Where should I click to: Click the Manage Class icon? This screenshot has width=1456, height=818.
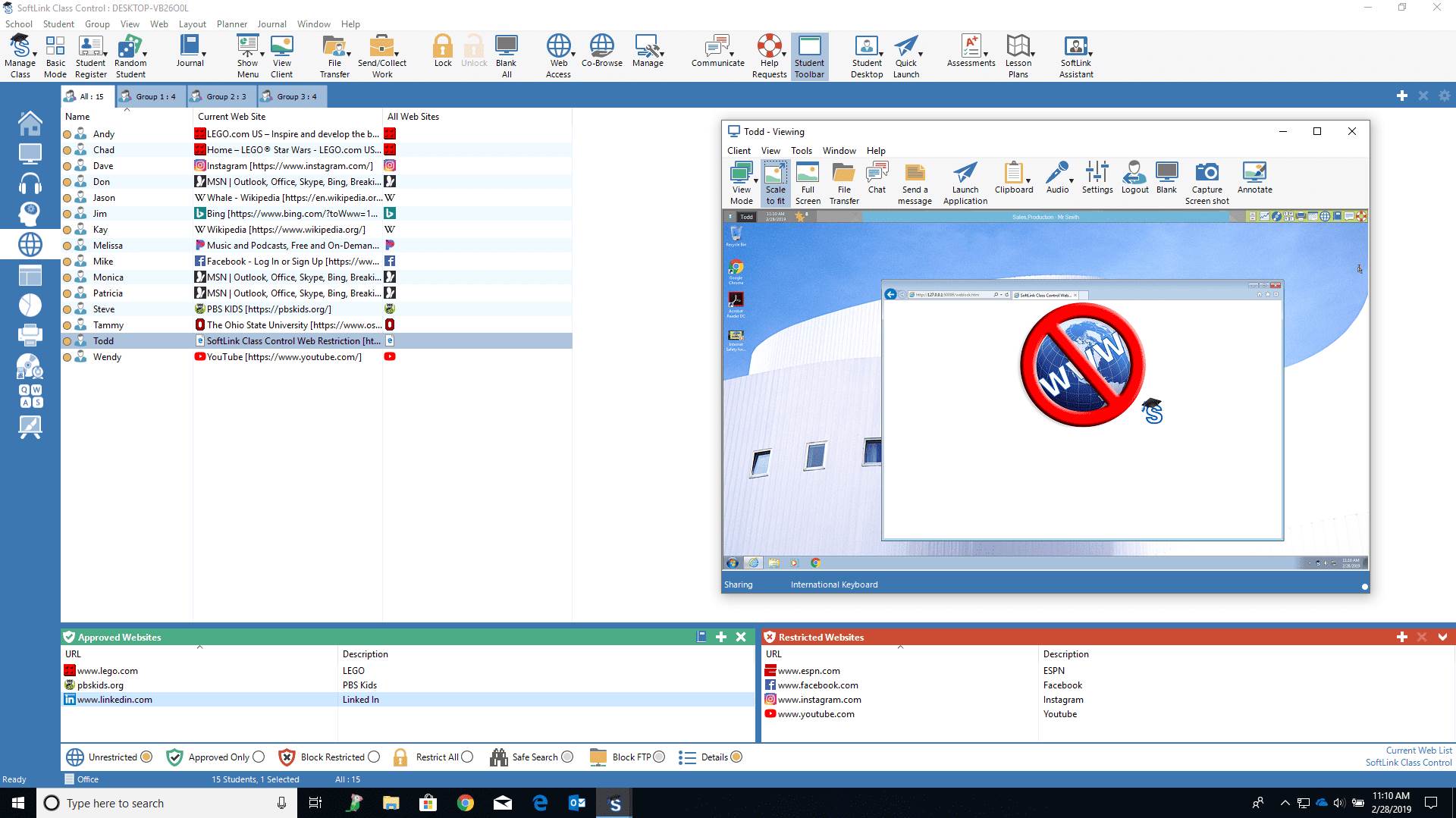20,56
